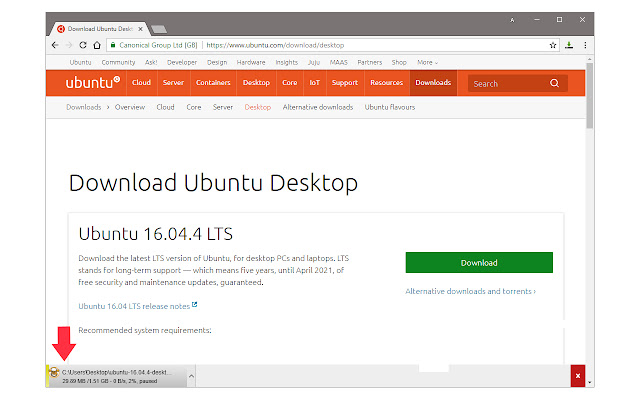
Task: Open Desktop in the orange navigation bar
Action: click(x=256, y=82)
